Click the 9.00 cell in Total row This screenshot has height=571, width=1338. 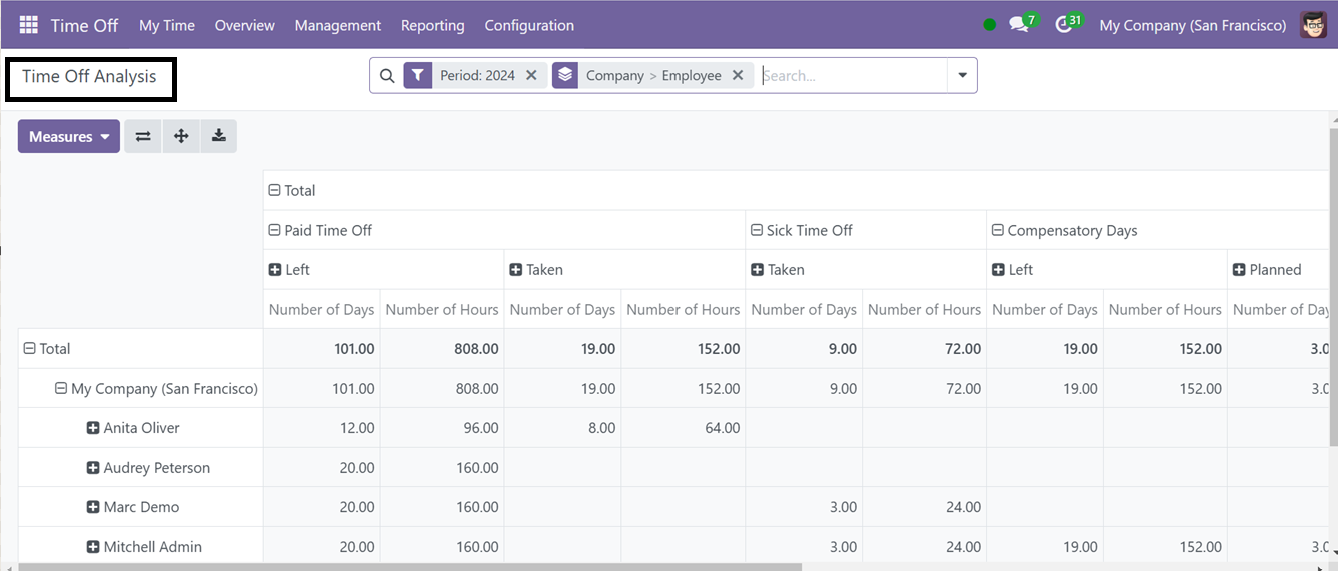click(x=804, y=349)
